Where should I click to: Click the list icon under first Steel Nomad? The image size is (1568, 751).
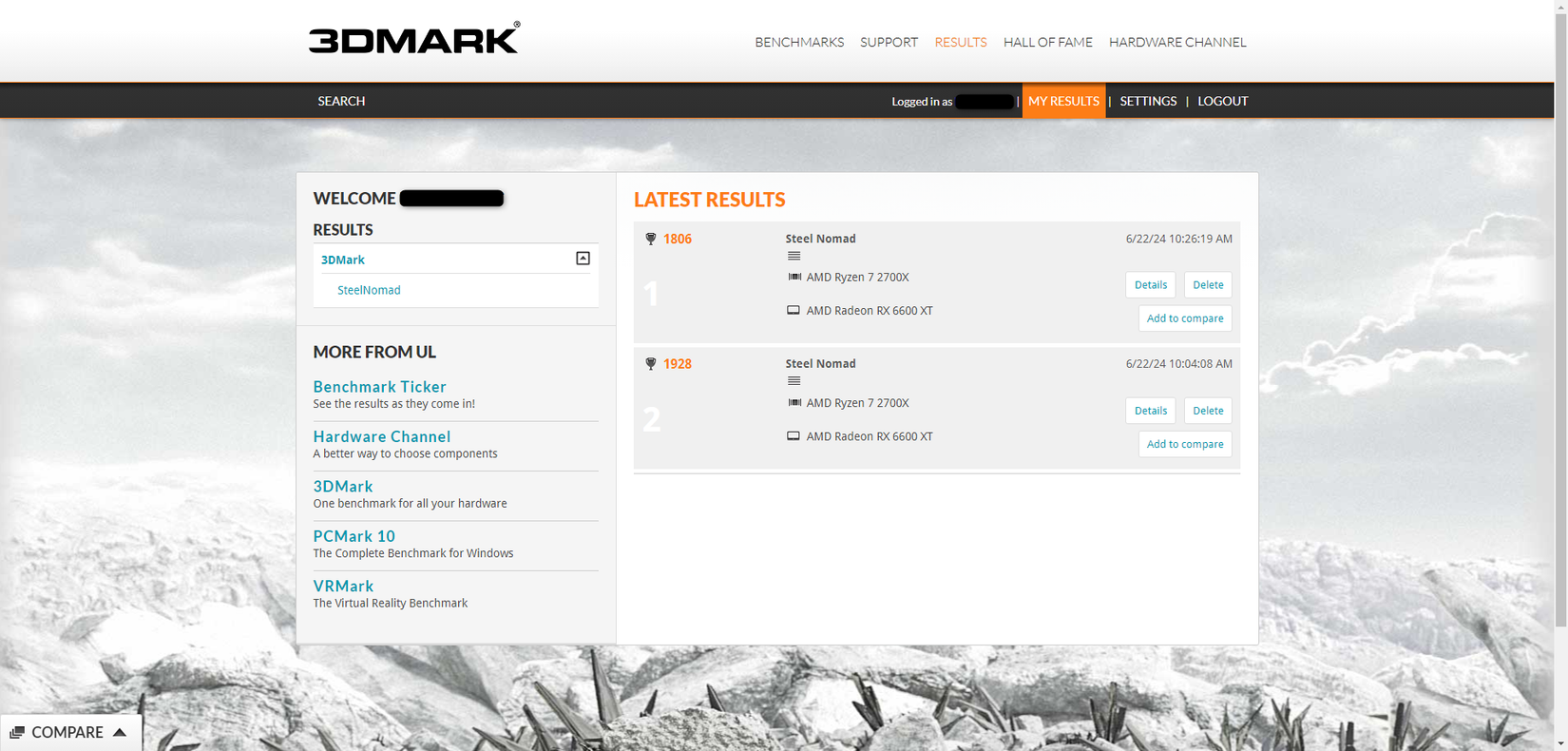[794, 256]
